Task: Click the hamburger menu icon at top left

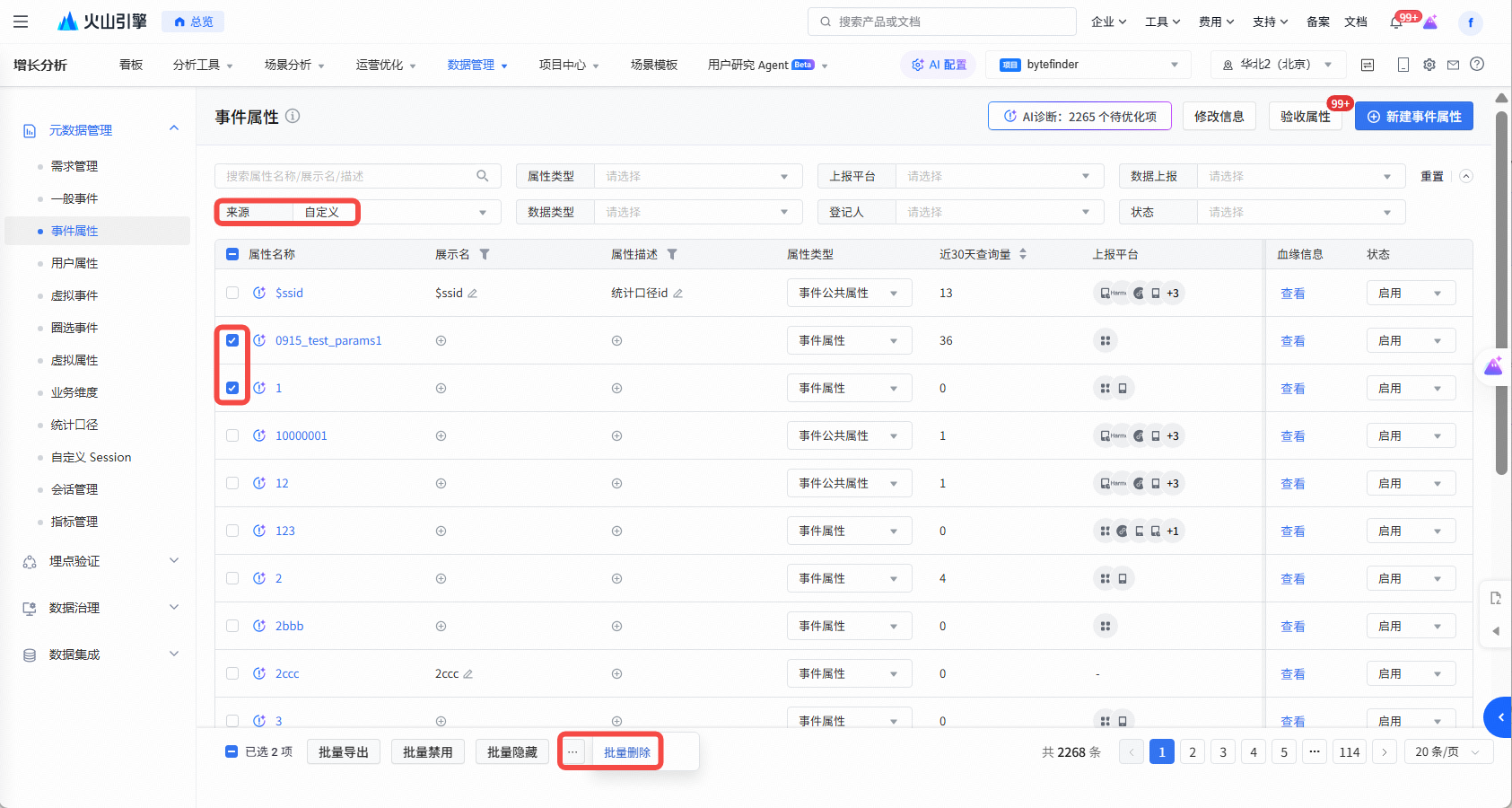Action: click(x=21, y=22)
